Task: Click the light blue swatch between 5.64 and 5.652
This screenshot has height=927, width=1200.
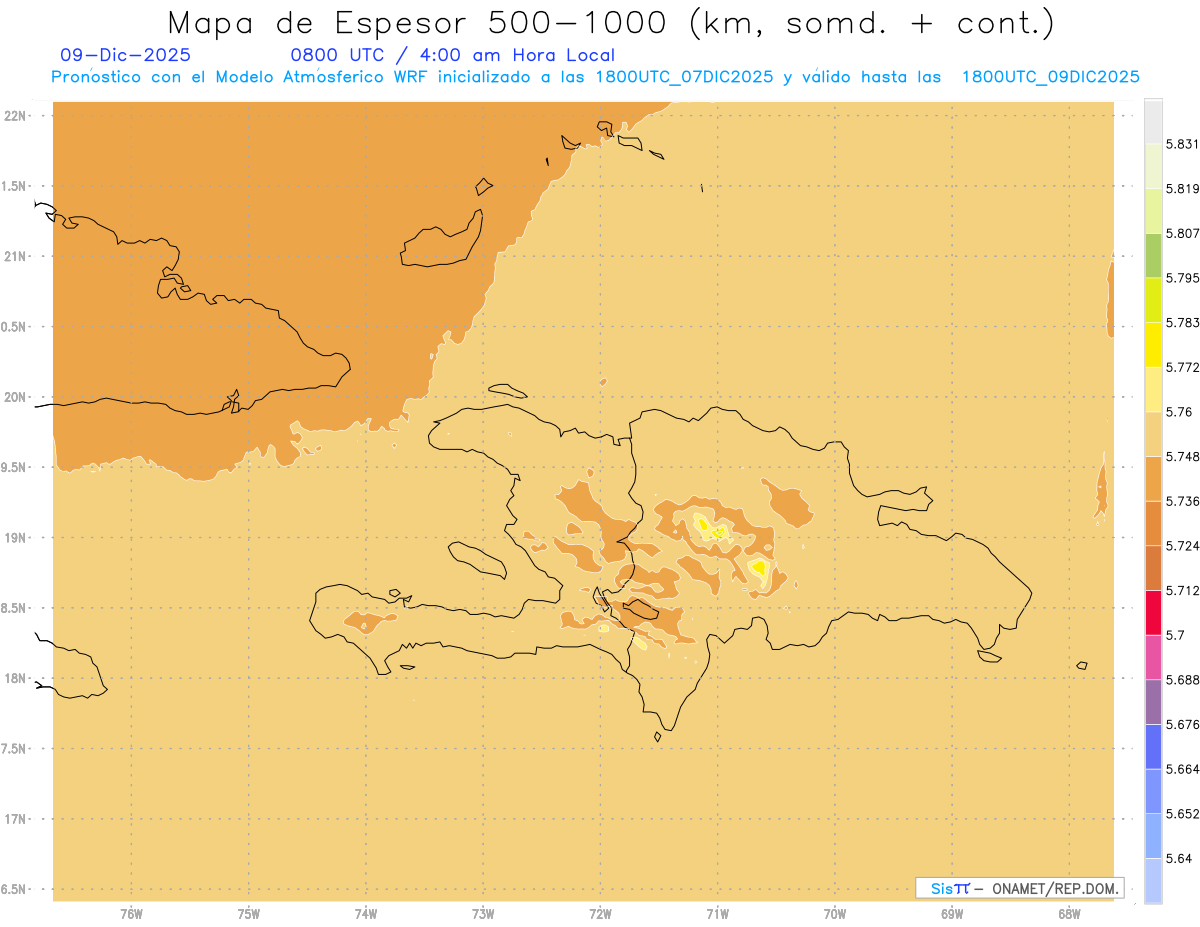Action: click(x=1153, y=836)
